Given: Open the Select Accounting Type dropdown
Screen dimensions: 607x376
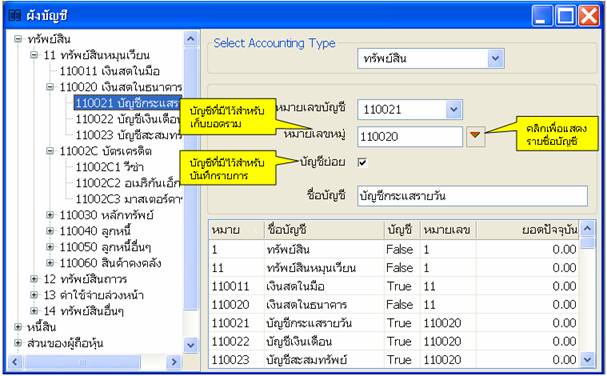Looking at the screenshot, I should [495, 59].
